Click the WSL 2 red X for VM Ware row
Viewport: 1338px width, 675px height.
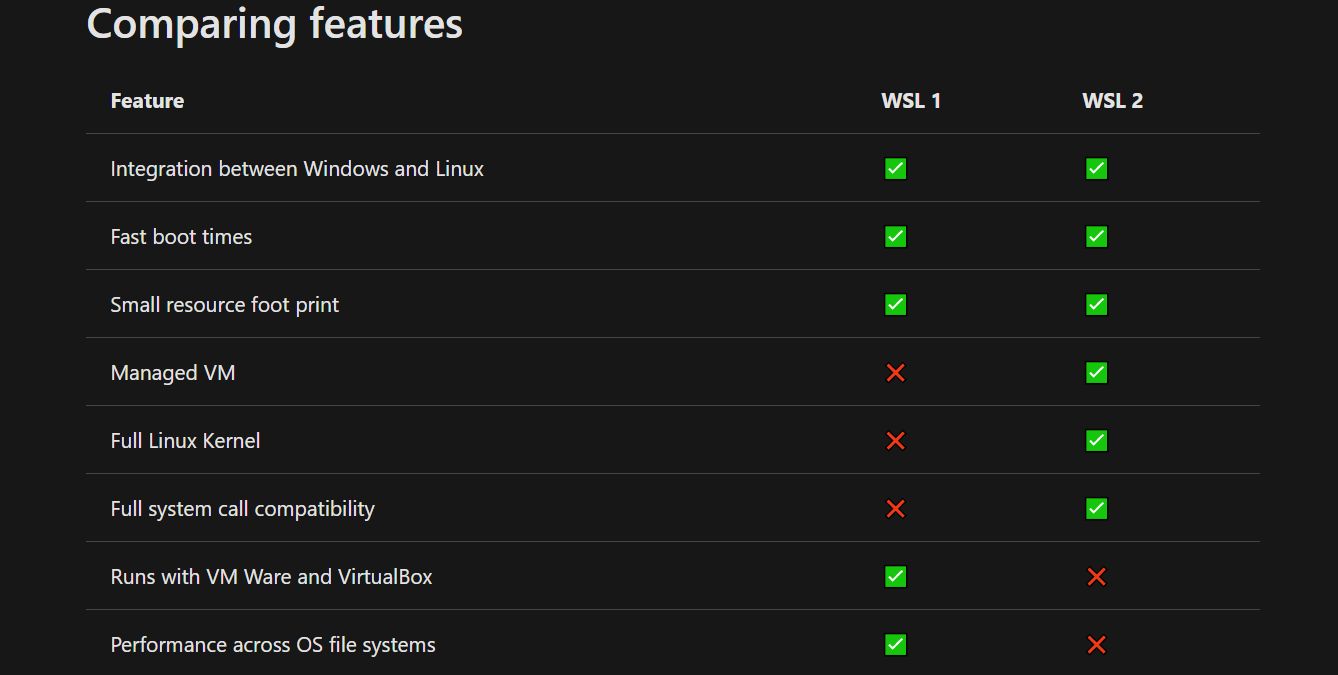tap(1096, 576)
